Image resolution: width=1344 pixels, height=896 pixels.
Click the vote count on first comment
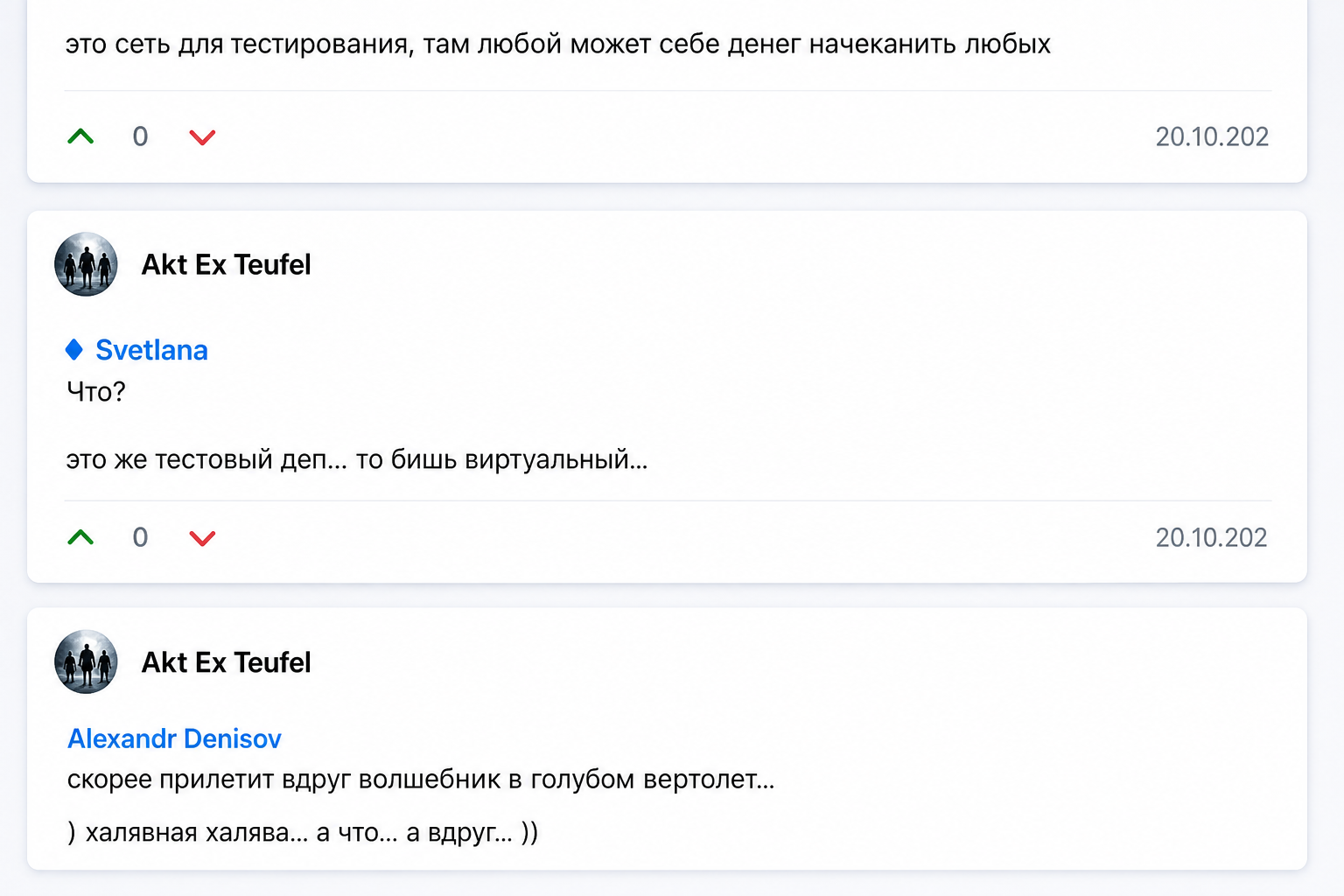(x=140, y=136)
